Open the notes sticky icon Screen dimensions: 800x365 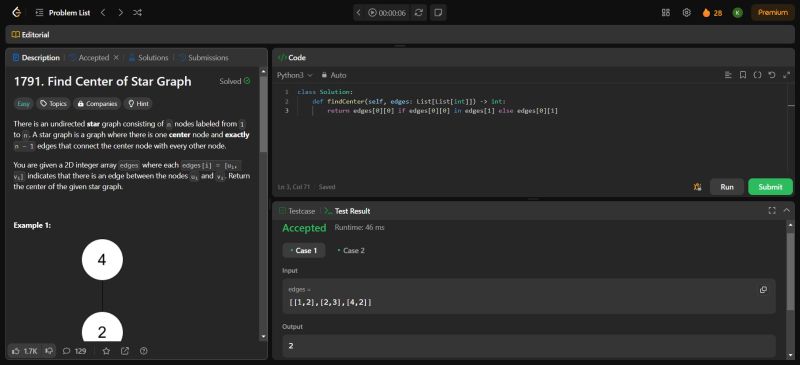click(x=437, y=13)
